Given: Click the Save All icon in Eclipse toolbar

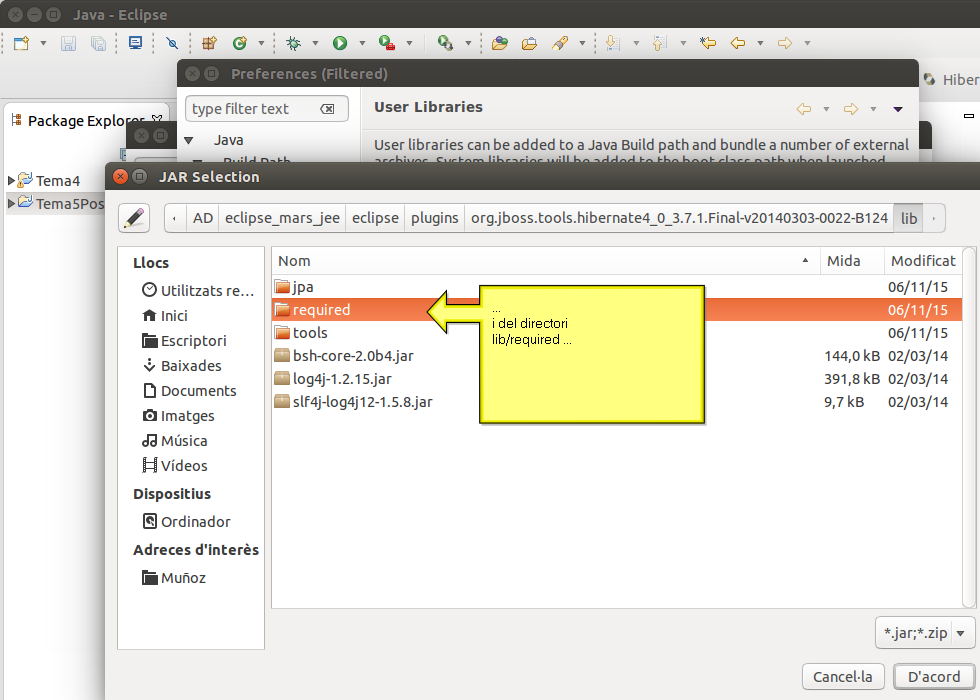Looking at the screenshot, I should pyautogui.click(x=98, y=43).
